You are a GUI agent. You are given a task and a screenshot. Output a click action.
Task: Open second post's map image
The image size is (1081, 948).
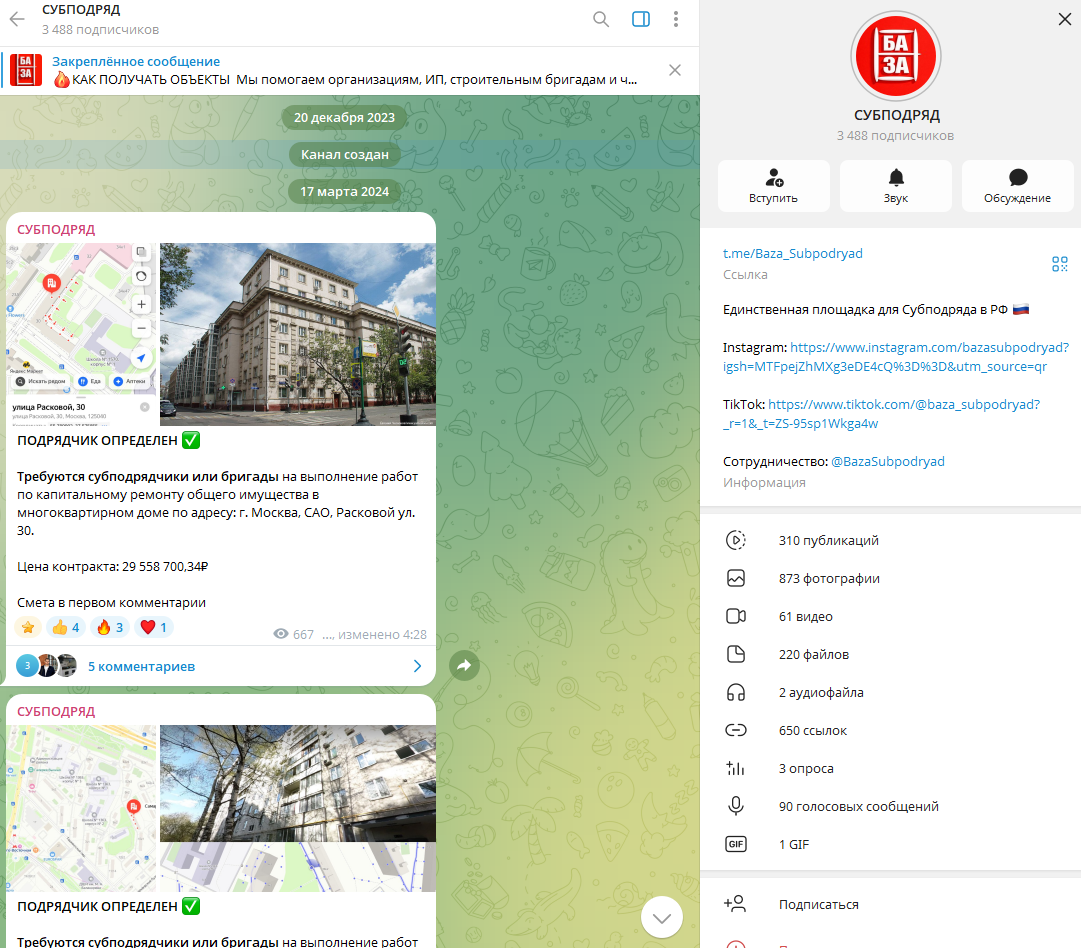click(81, 808)
